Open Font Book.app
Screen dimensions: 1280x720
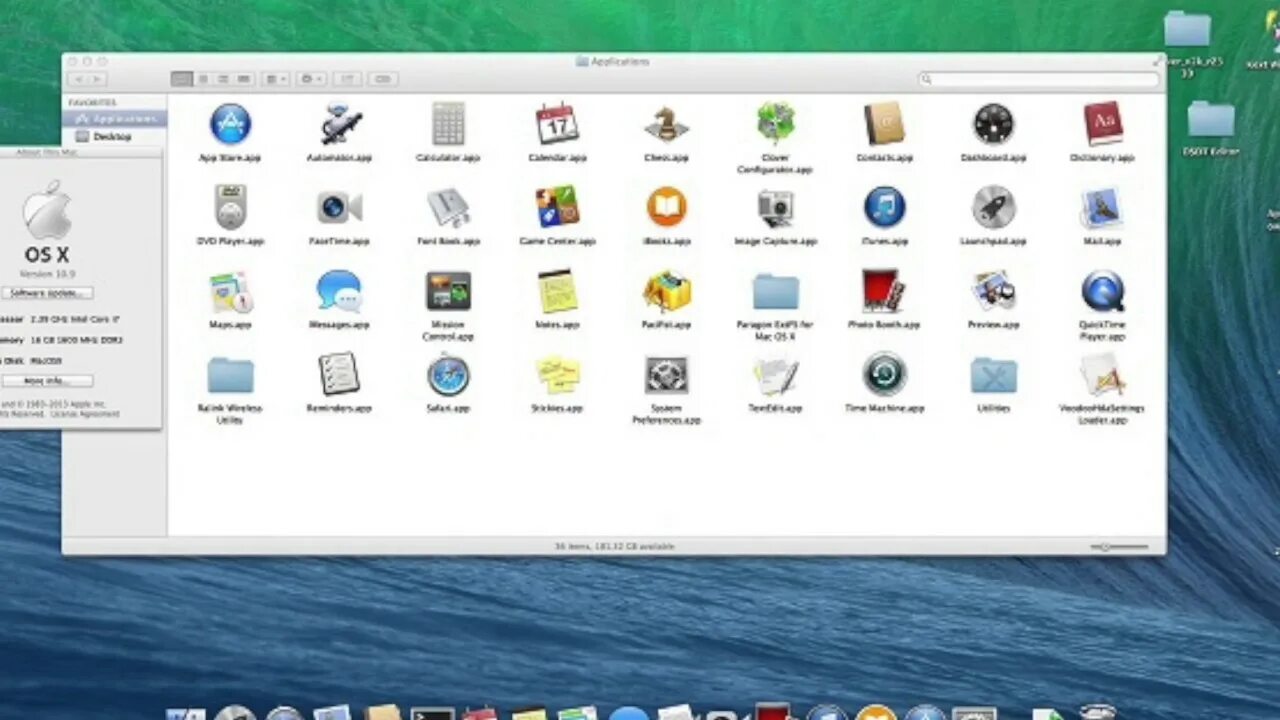coord(448,208)
